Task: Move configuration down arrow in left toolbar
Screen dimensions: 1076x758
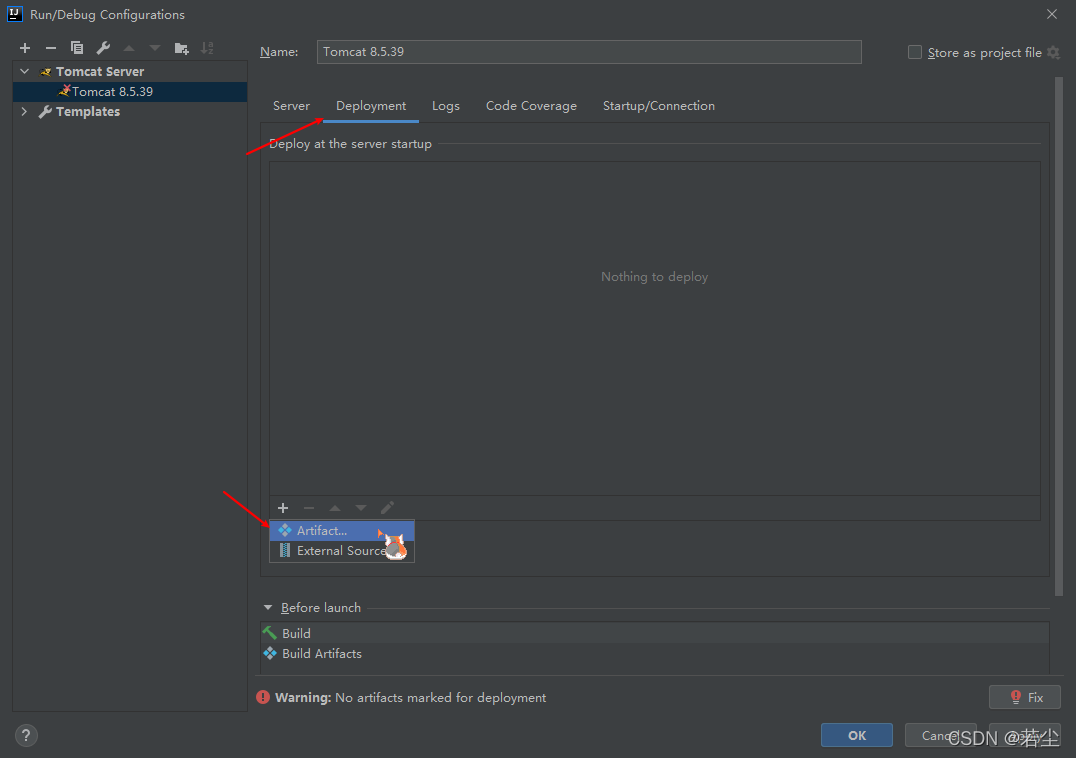Action: [155, 48]
